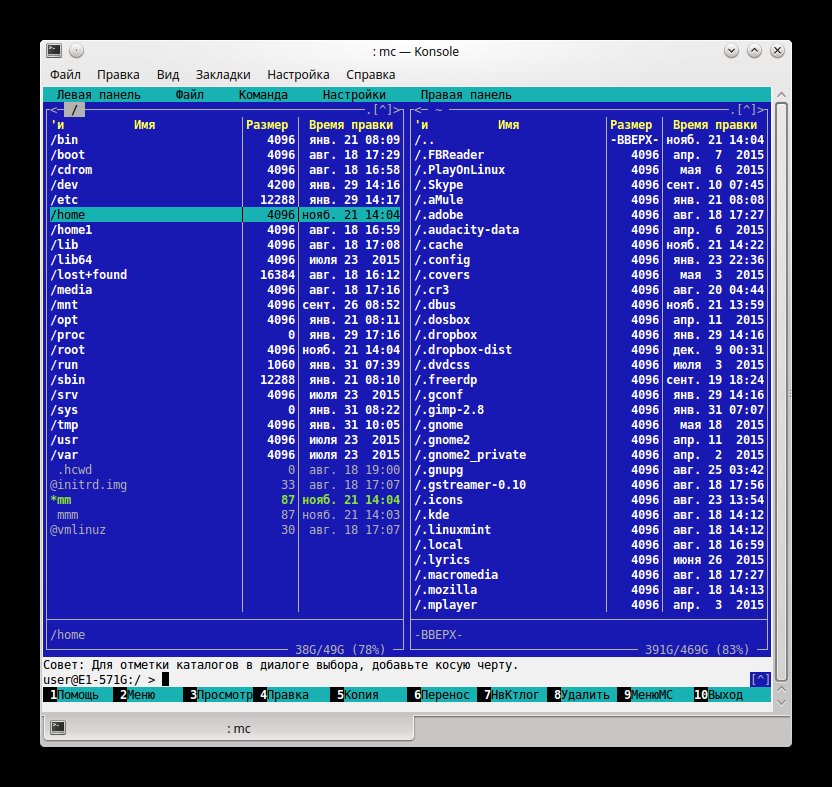Select the /.dropbox-dist directory row
Screen dimensions: 832x787
589,350
